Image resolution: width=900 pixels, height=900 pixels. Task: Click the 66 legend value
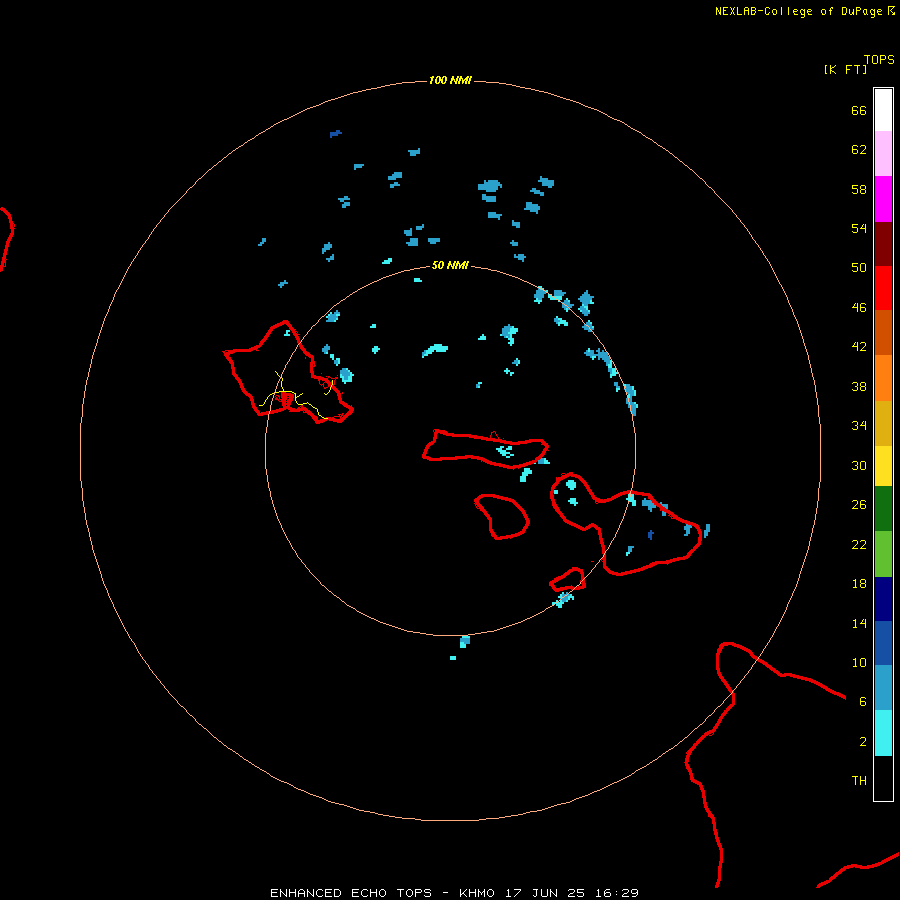point(859,110)
